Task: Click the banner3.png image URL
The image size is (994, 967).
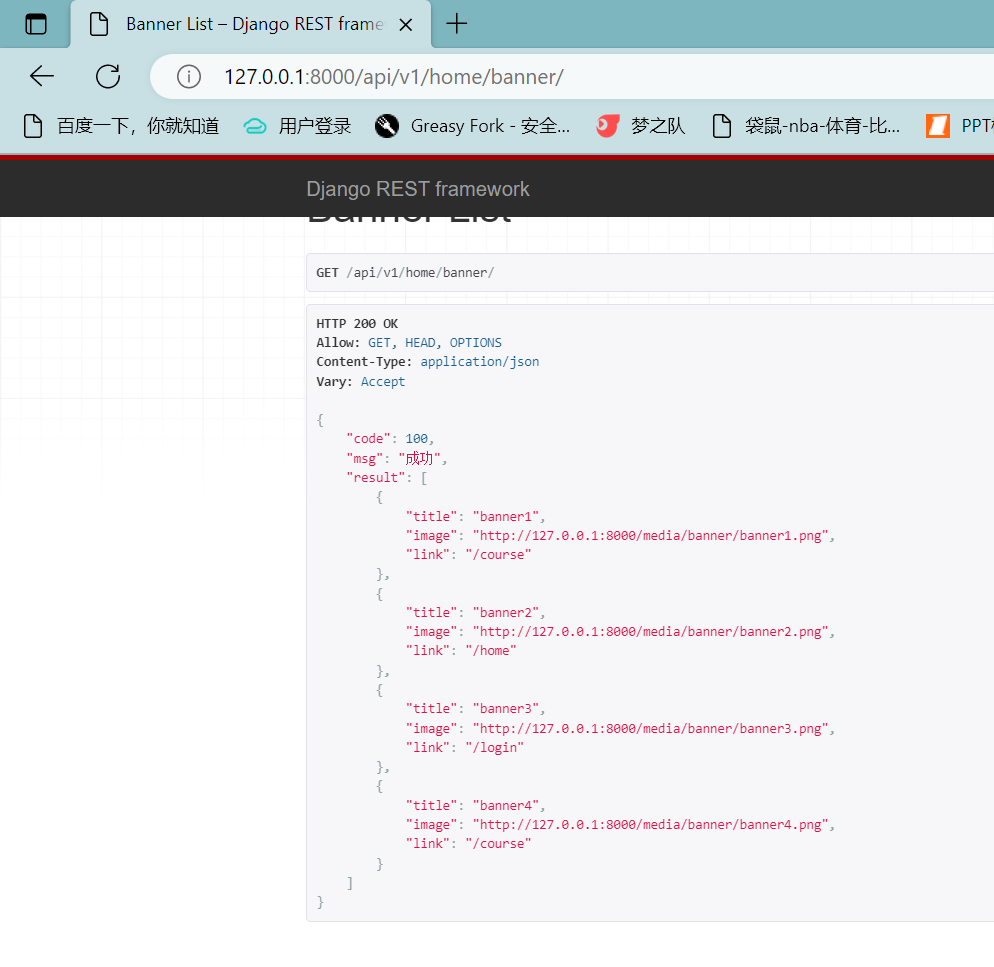Action: 651,729
